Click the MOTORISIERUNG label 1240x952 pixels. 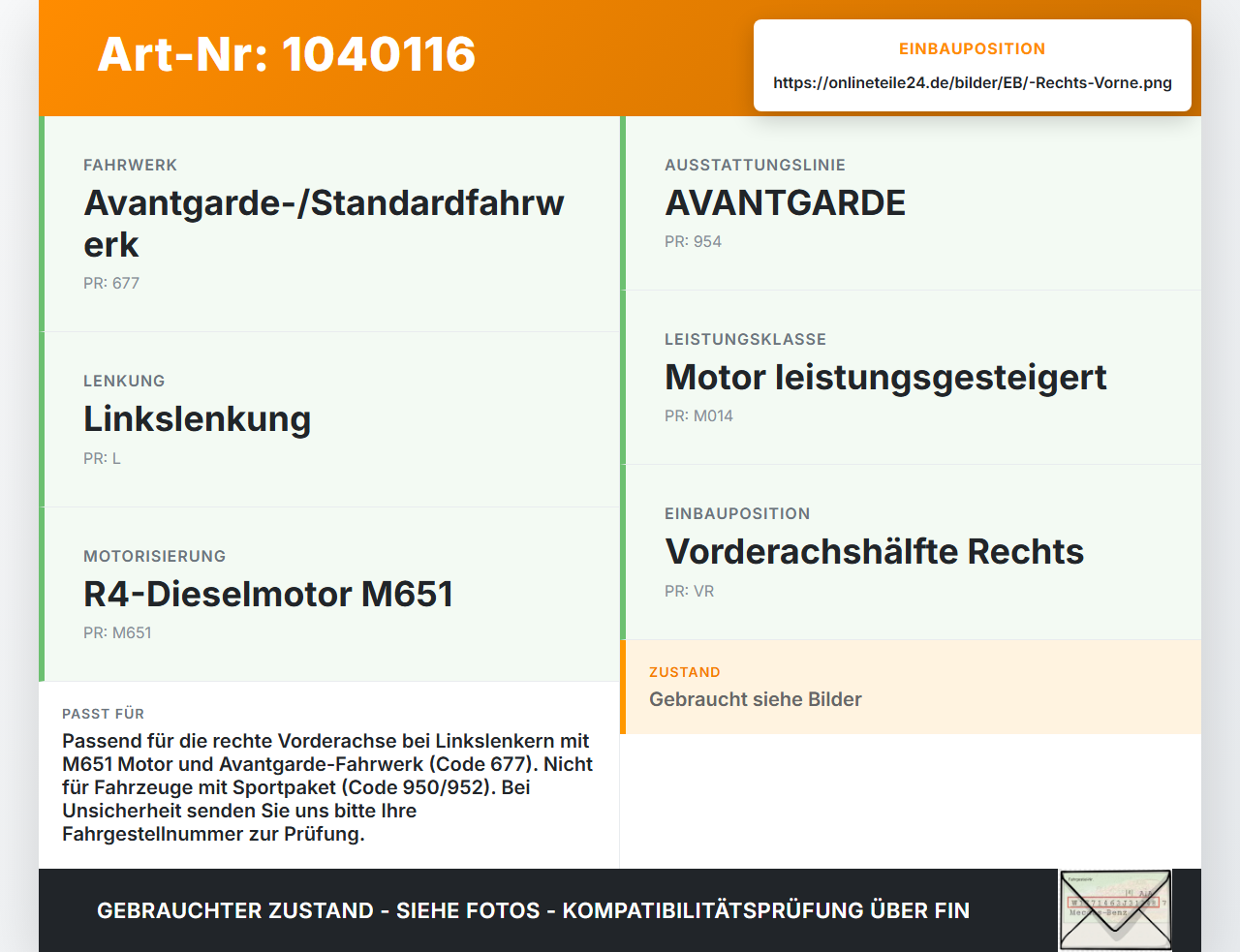(x=154, y=556)
